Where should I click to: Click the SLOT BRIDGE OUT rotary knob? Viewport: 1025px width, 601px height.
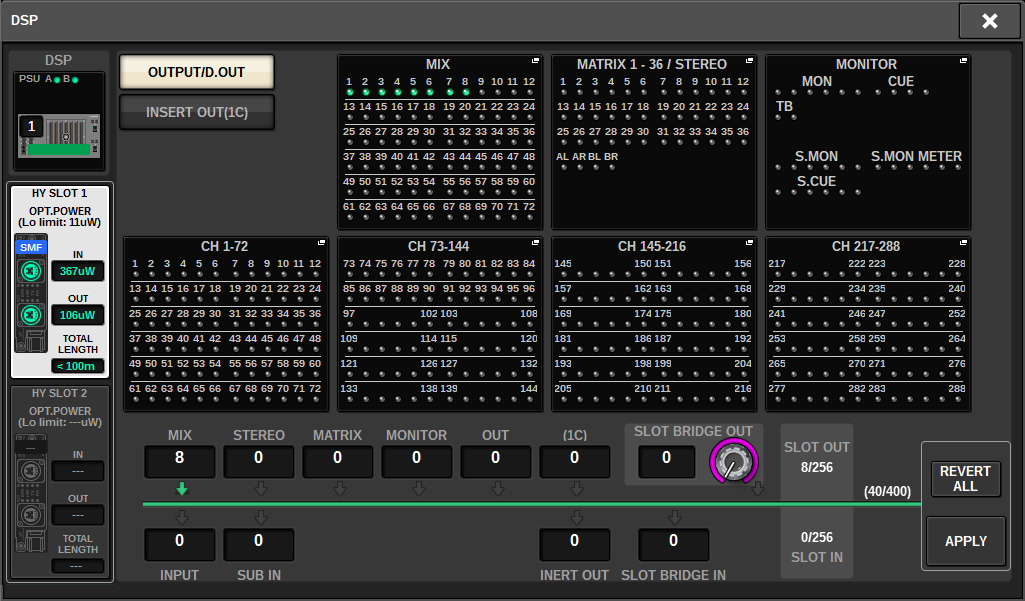click(733, 462)
